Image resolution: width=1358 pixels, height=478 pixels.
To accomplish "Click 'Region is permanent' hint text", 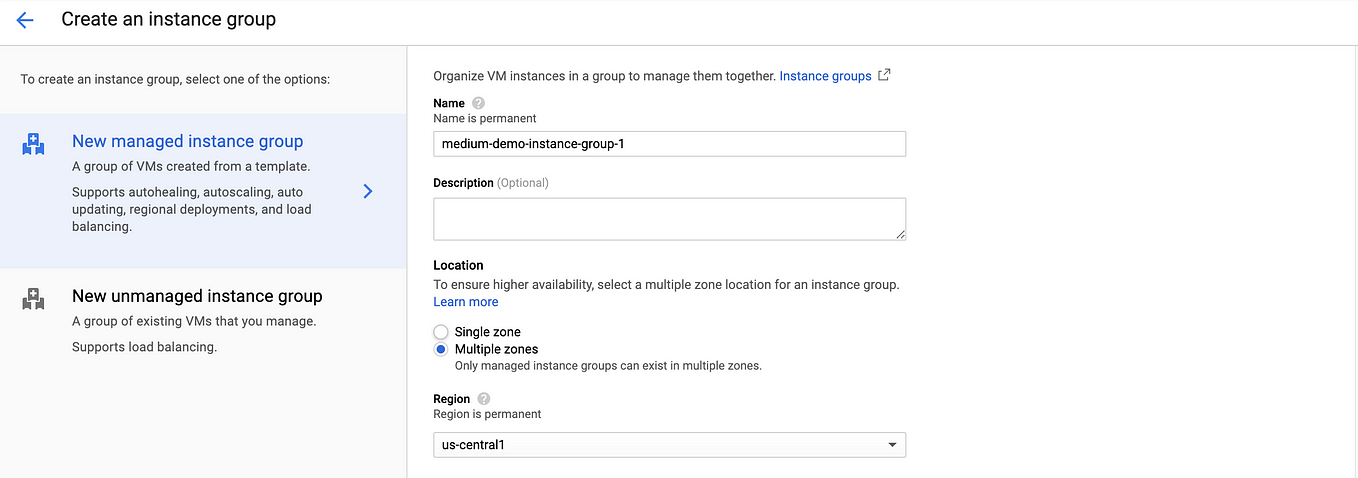I will (x=487, y=414).
